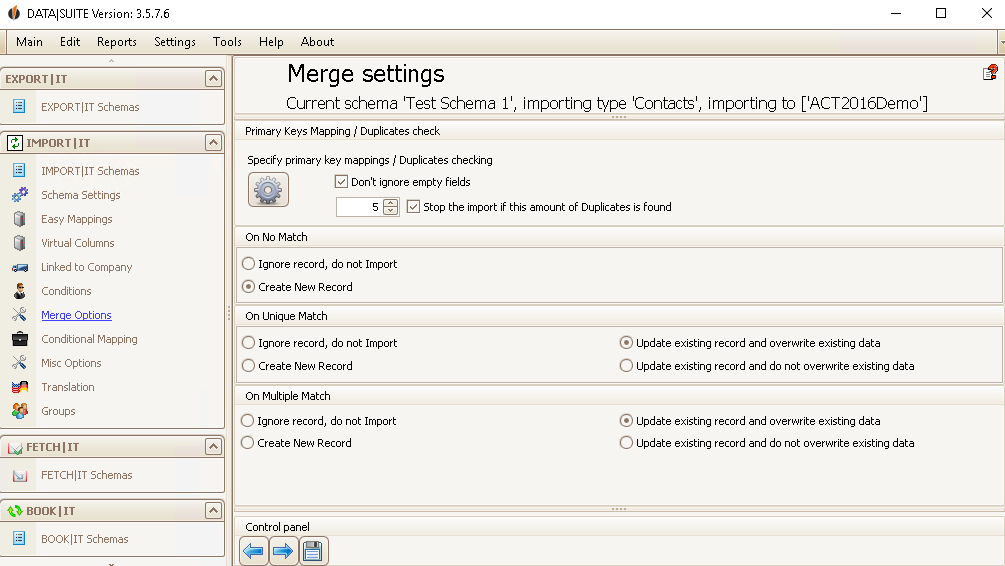The image size is (1005, 566).
Task: Select On Multiple Match update without overwrite
Action: pyautogui.click(x=626, y=443)
